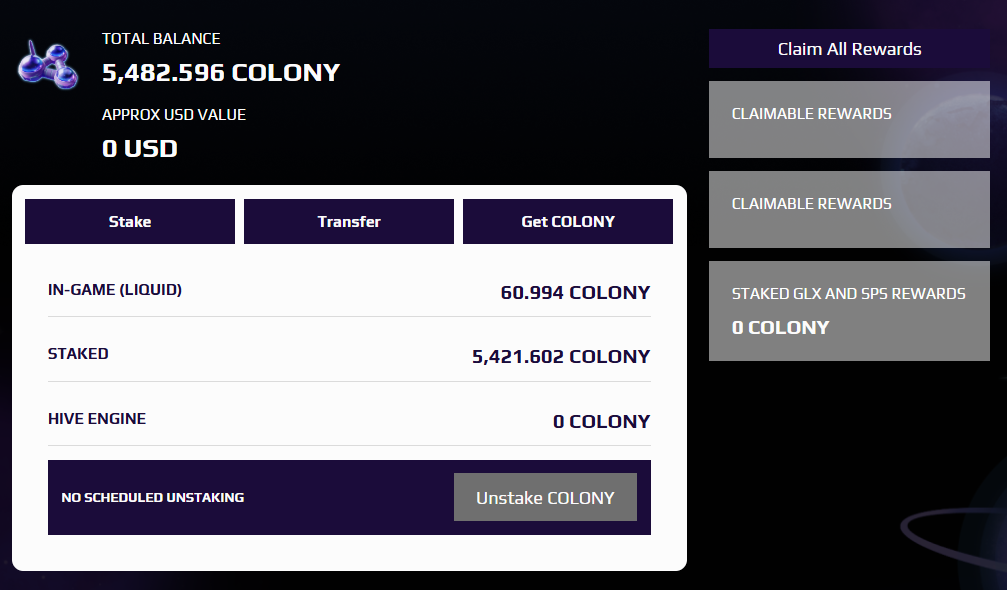The height and width of the screenshot is (590, 1007).
Task: Click the Total Balance heading
Action: click(161, 39)
